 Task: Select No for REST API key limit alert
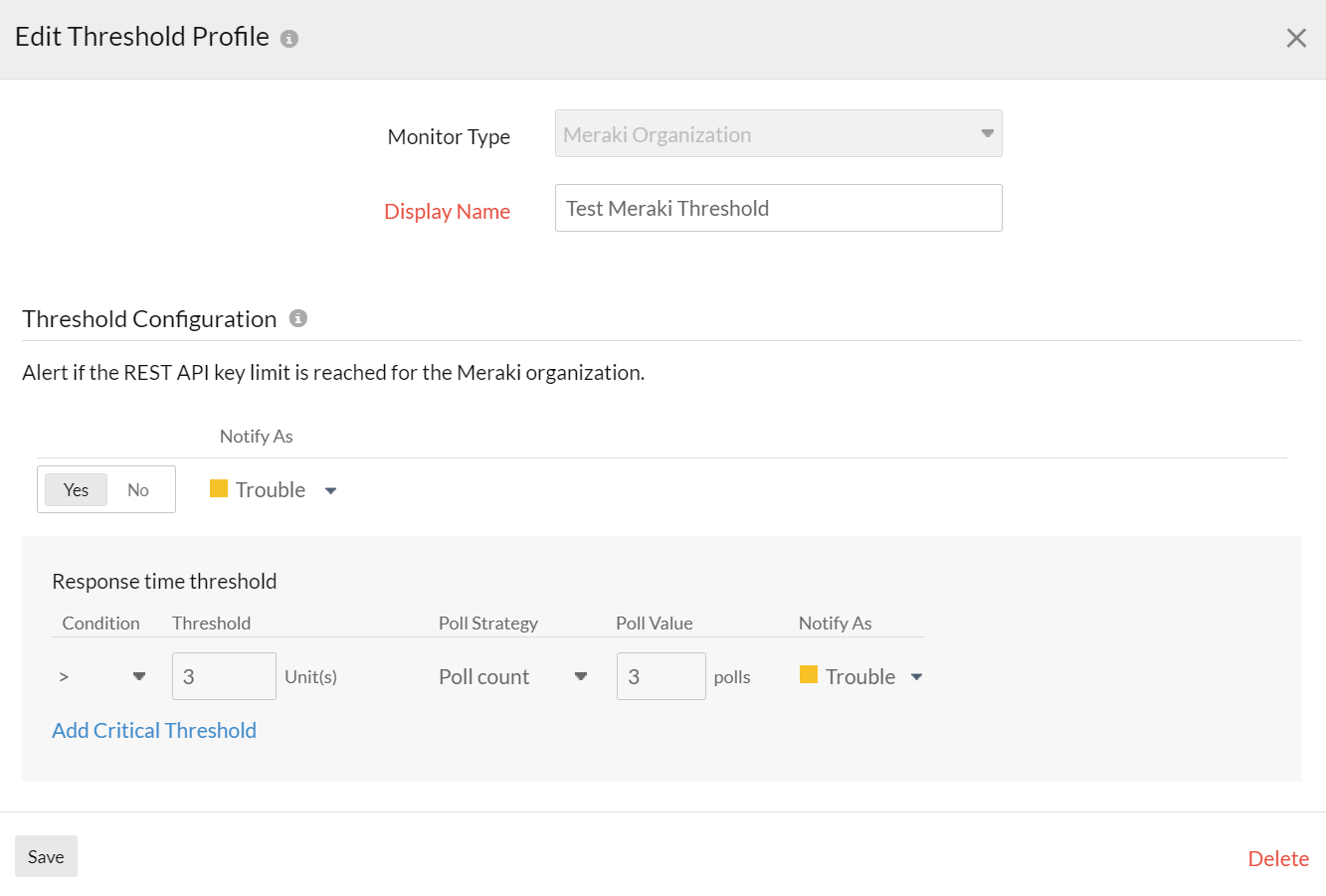[x=138, y=489]
